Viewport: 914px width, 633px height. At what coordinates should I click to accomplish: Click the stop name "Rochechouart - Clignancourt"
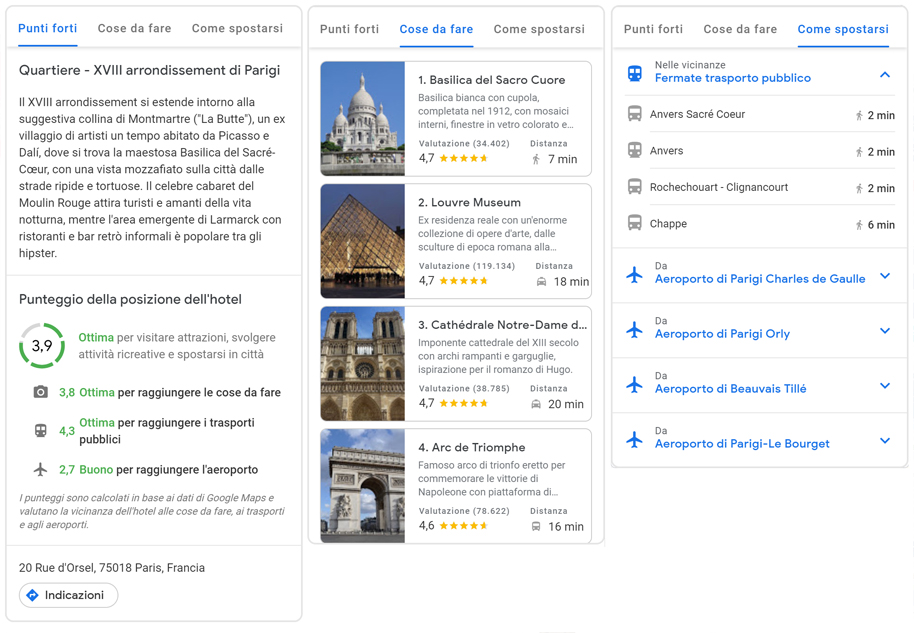(719, 187)
